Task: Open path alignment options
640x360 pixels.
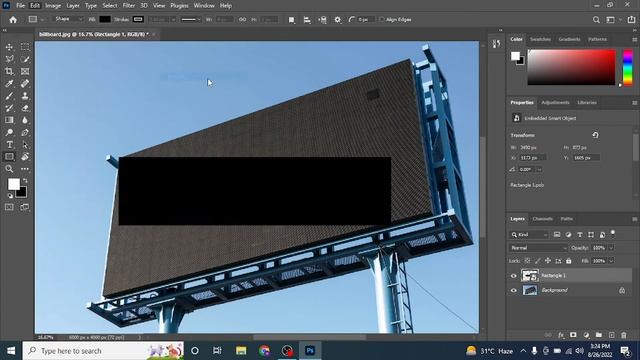Action: pos(307,20)
